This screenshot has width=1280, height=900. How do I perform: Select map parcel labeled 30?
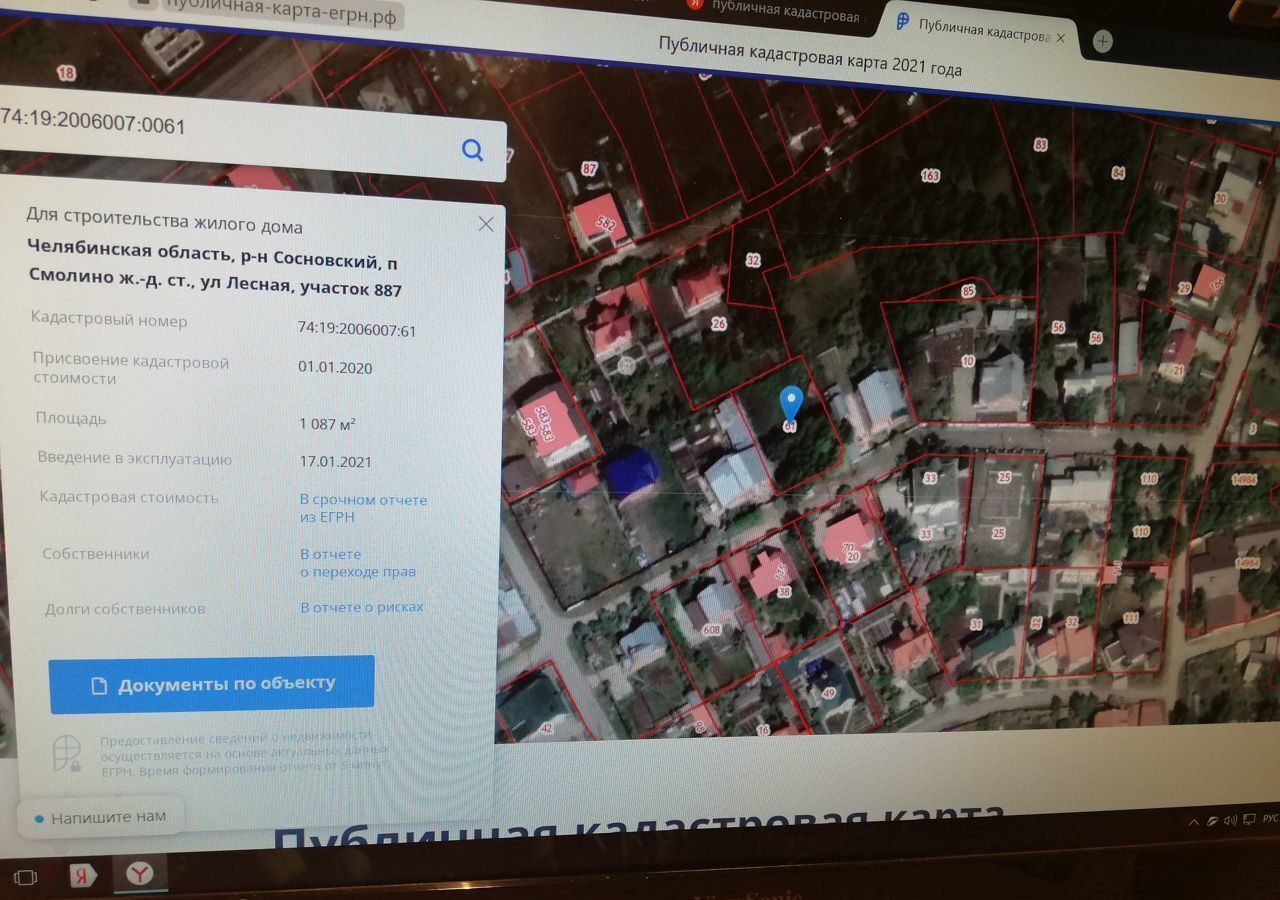pos(1220,198)
